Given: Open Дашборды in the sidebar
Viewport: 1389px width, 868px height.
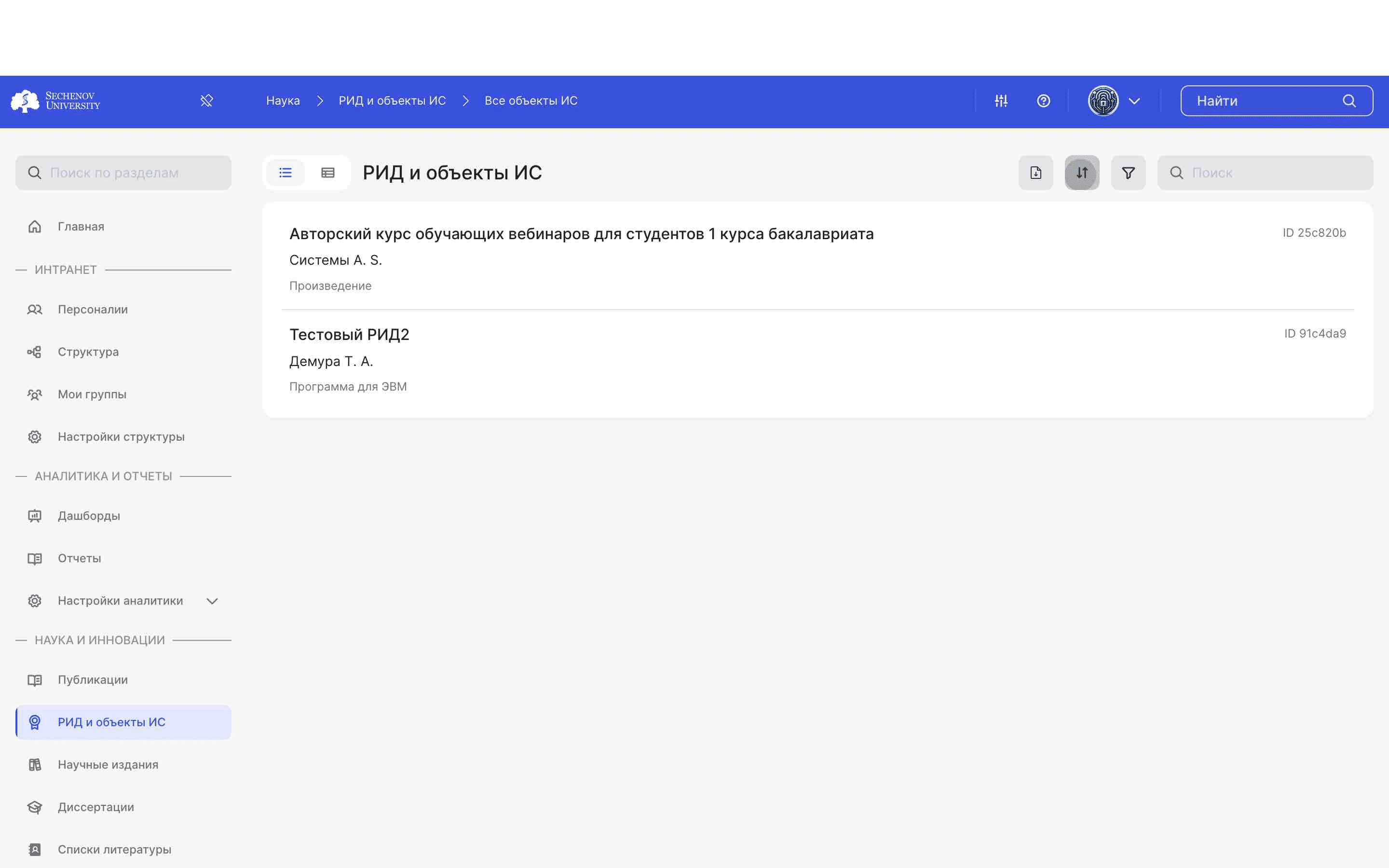Looking at the screenshot, I should click(x=123, y=516).
